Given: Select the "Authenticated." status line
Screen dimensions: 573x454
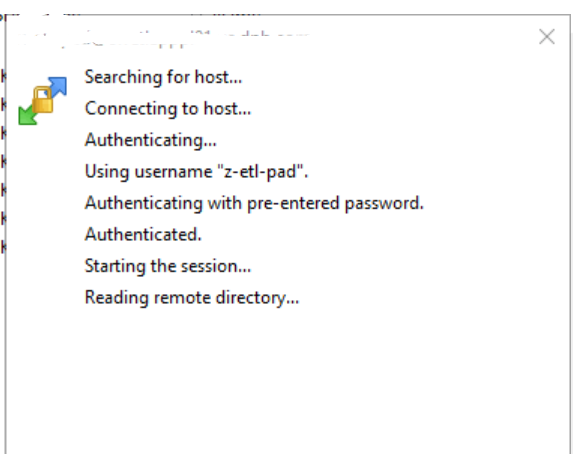Looking at the screenshot, I should coord(143,234).
